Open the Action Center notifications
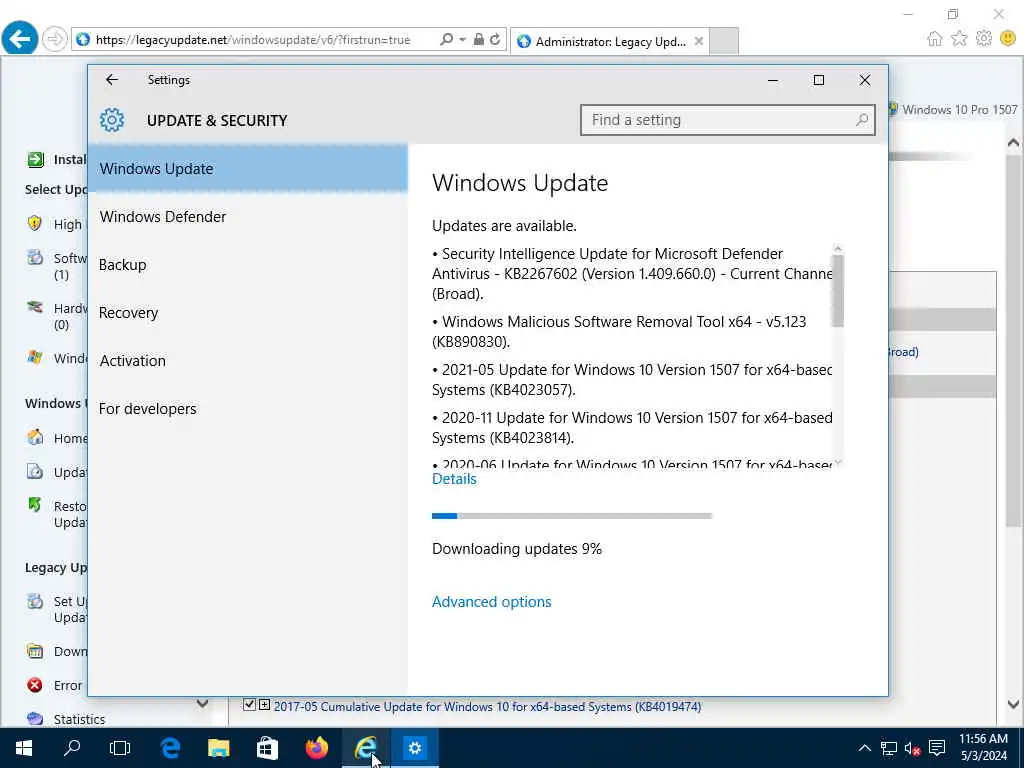The image size is (1024, 768). (937, 748)
